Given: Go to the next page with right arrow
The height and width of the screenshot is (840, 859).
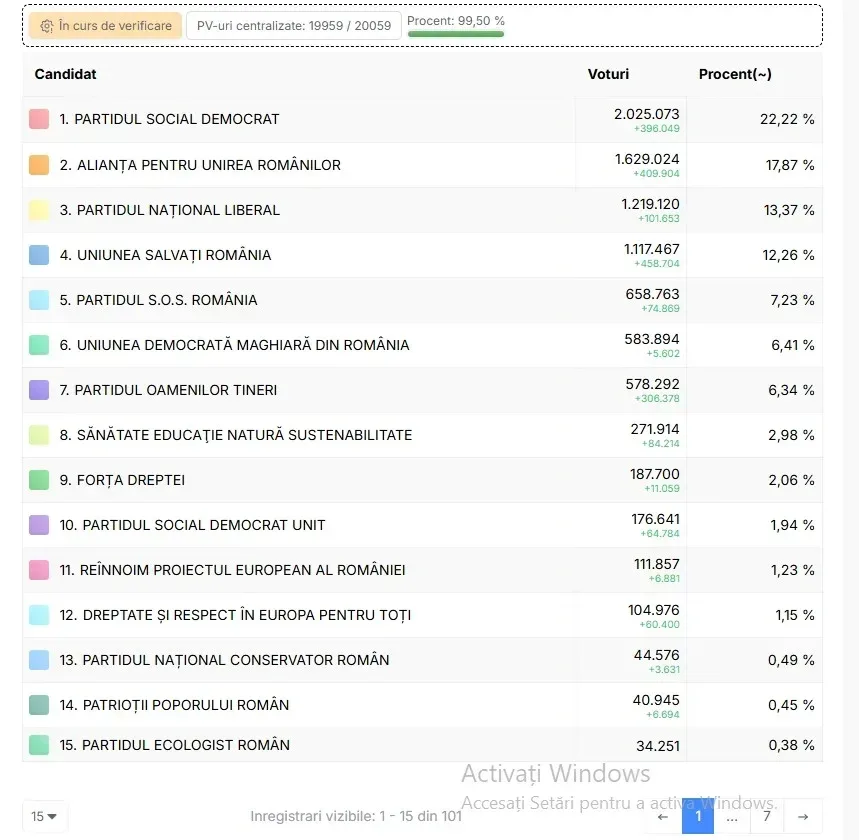Looking at the screenshot, I should click(x=803, y=817).
